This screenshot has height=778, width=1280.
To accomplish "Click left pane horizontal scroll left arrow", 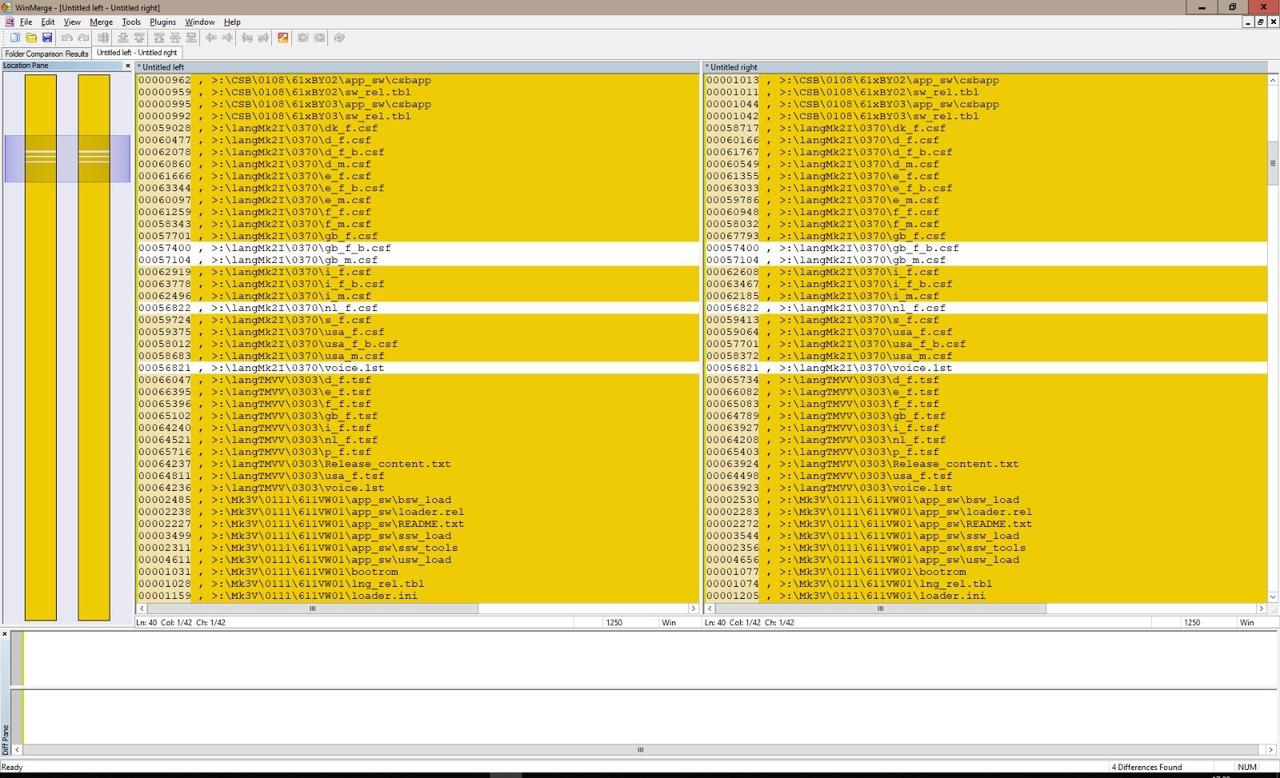I will point(141,608).
